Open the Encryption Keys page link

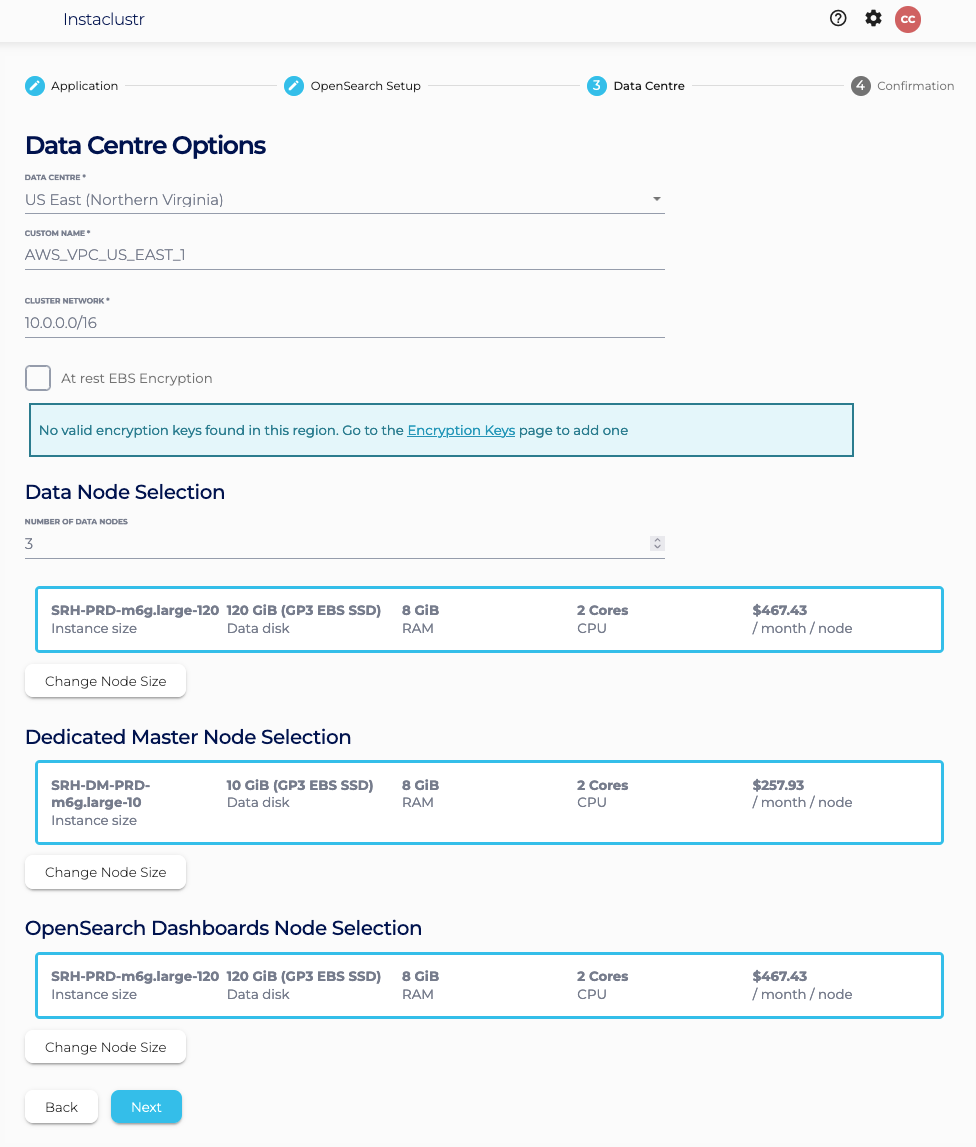[461, 430]
